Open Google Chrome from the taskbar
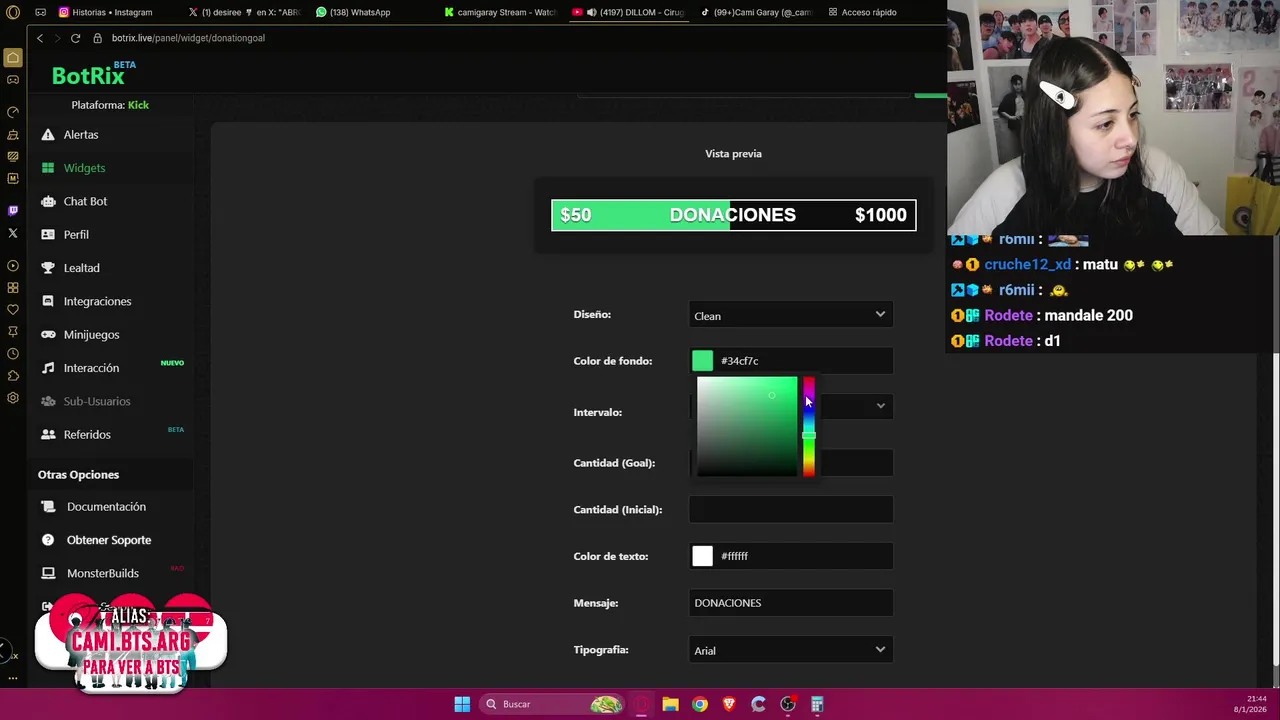Image resolution: width=1280 pixels, height=720 pixels. (x=700, y=704)
